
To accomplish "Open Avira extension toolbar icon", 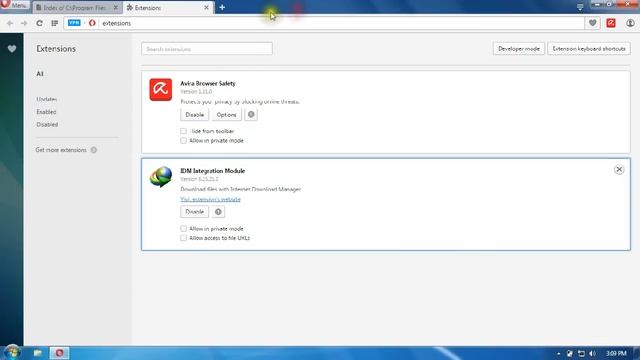I will (611, 23).
